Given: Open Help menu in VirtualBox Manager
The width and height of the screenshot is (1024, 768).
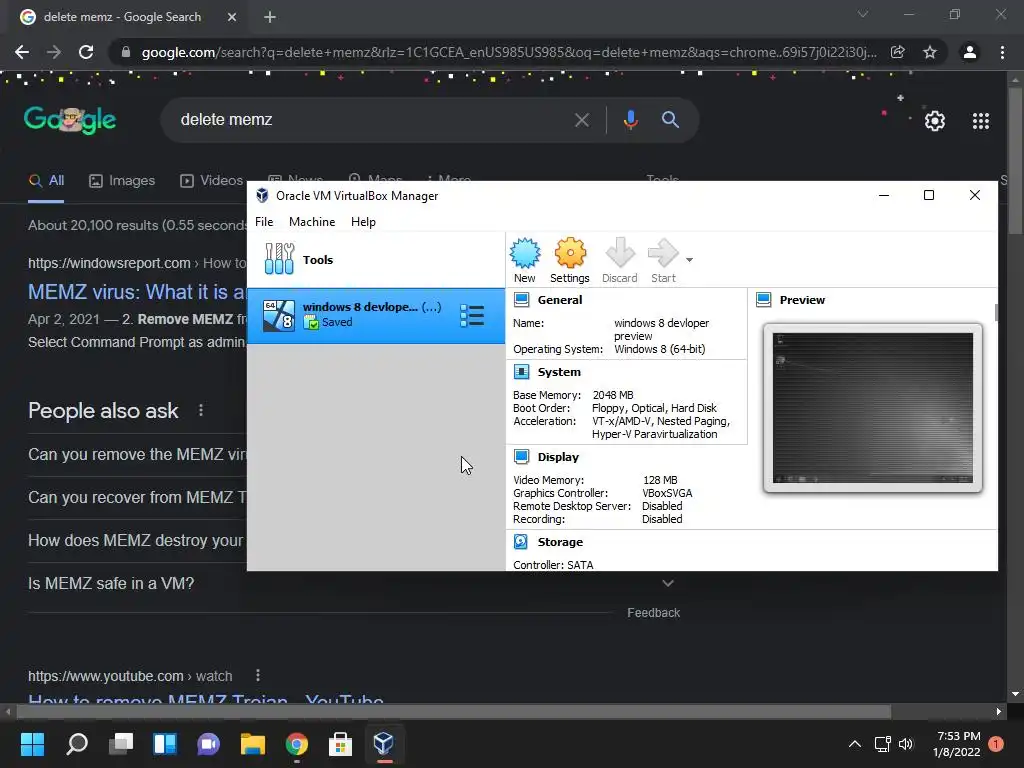Looking at the screenshot, I should 363,222.
